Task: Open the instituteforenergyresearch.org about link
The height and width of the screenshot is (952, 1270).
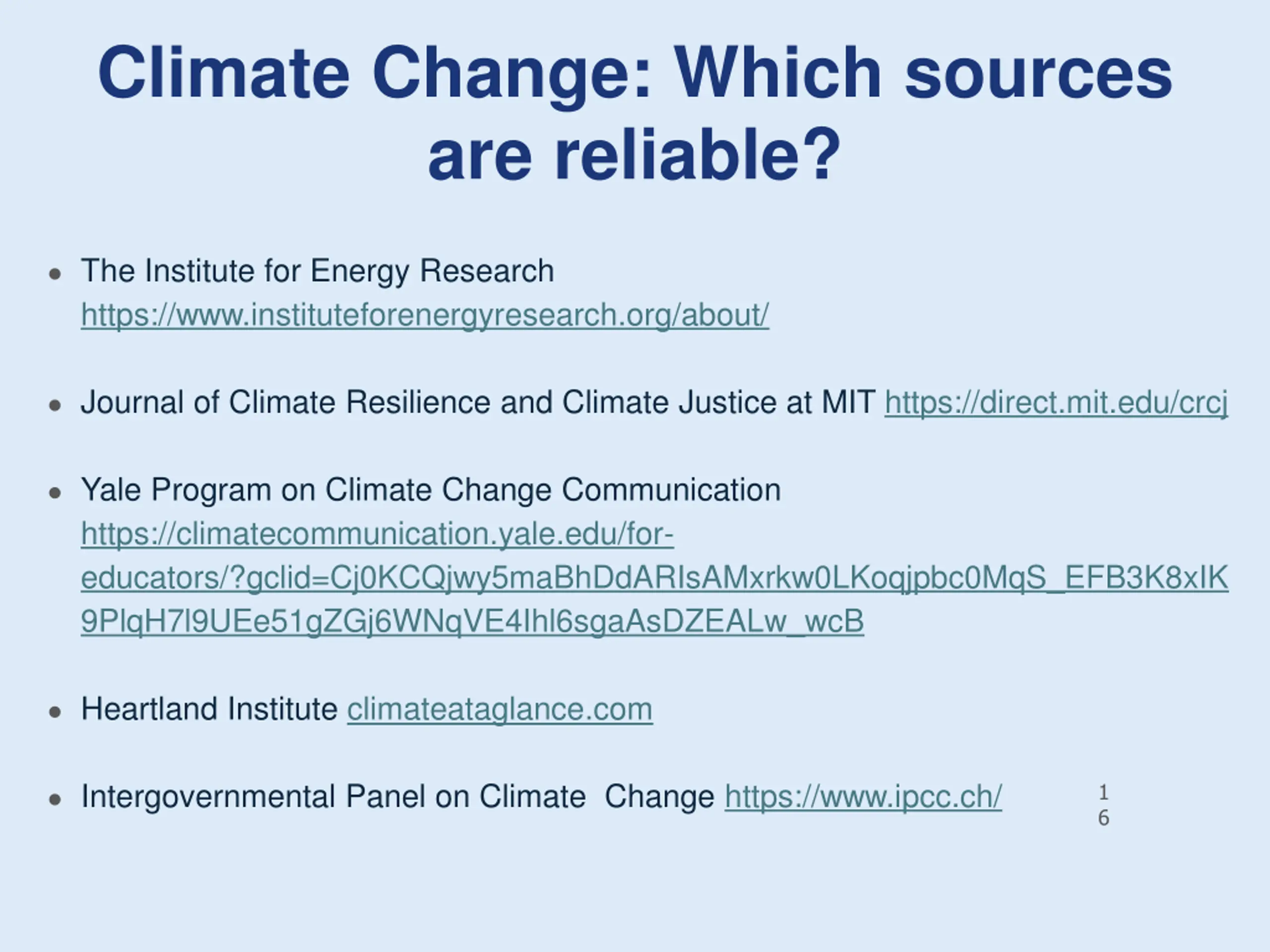Action: pos(425,315)
